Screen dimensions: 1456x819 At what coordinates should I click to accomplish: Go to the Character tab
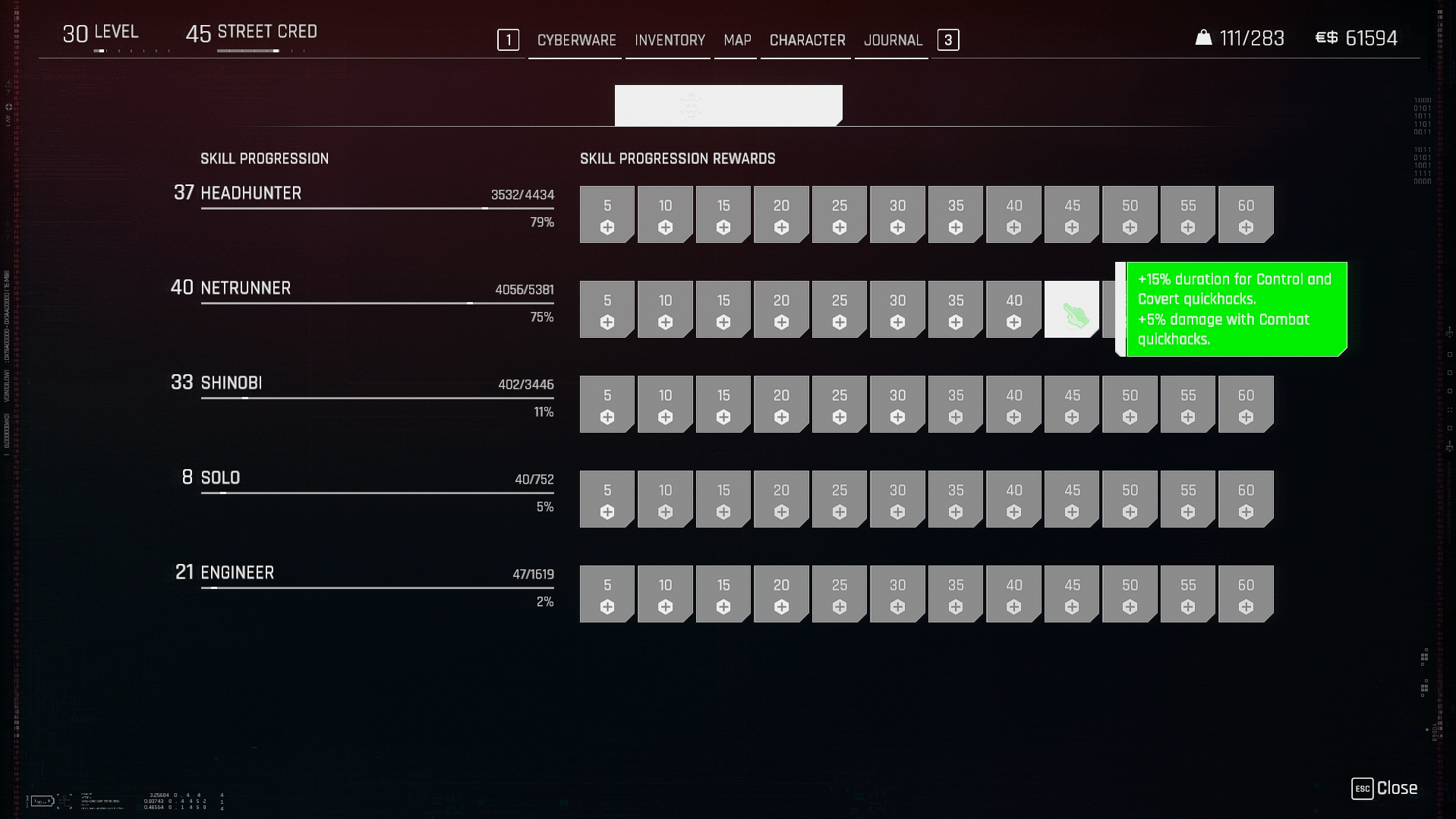pos(807,40)
